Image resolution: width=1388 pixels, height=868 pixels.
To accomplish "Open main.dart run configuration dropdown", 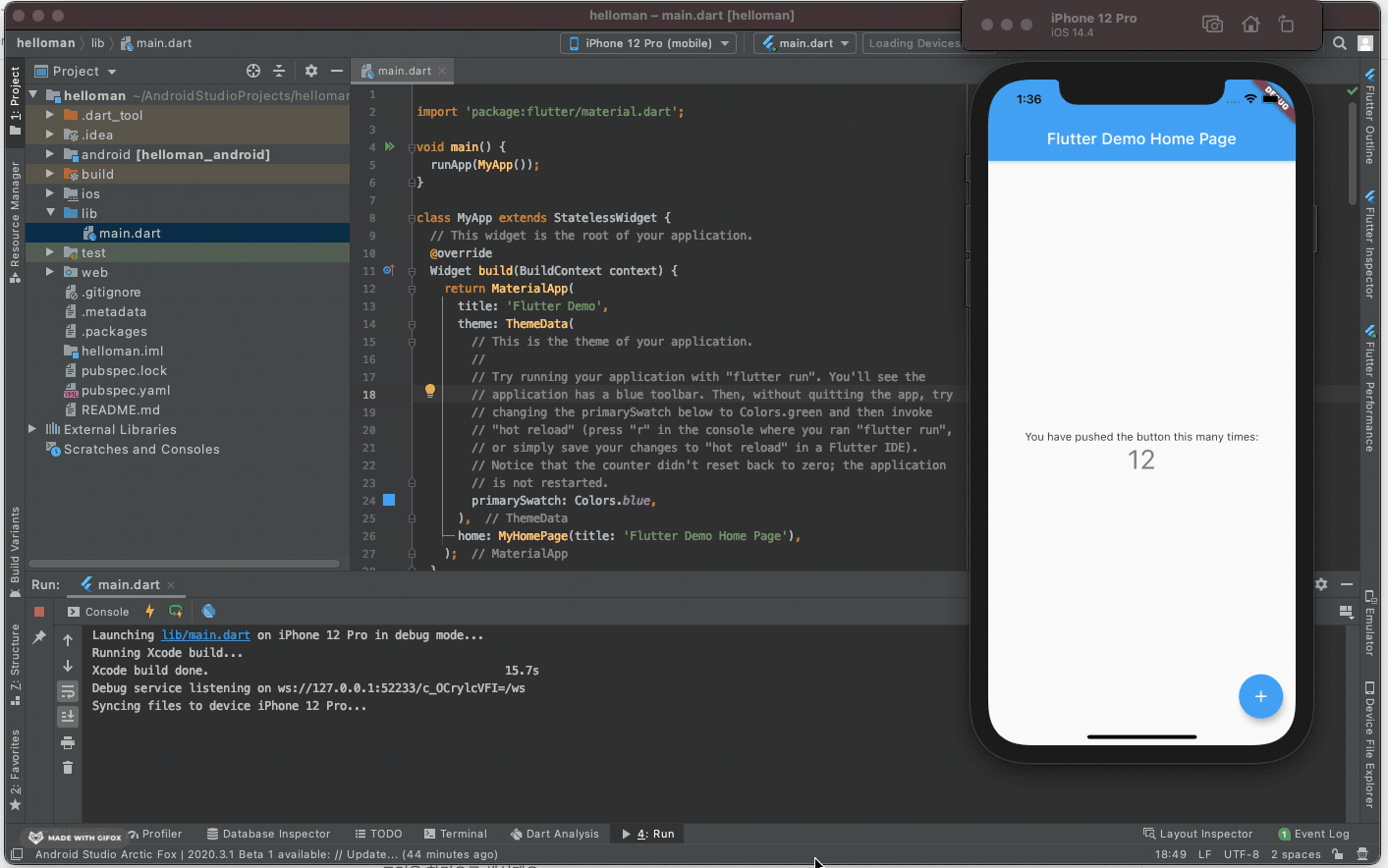I will [x=805, y=43].
